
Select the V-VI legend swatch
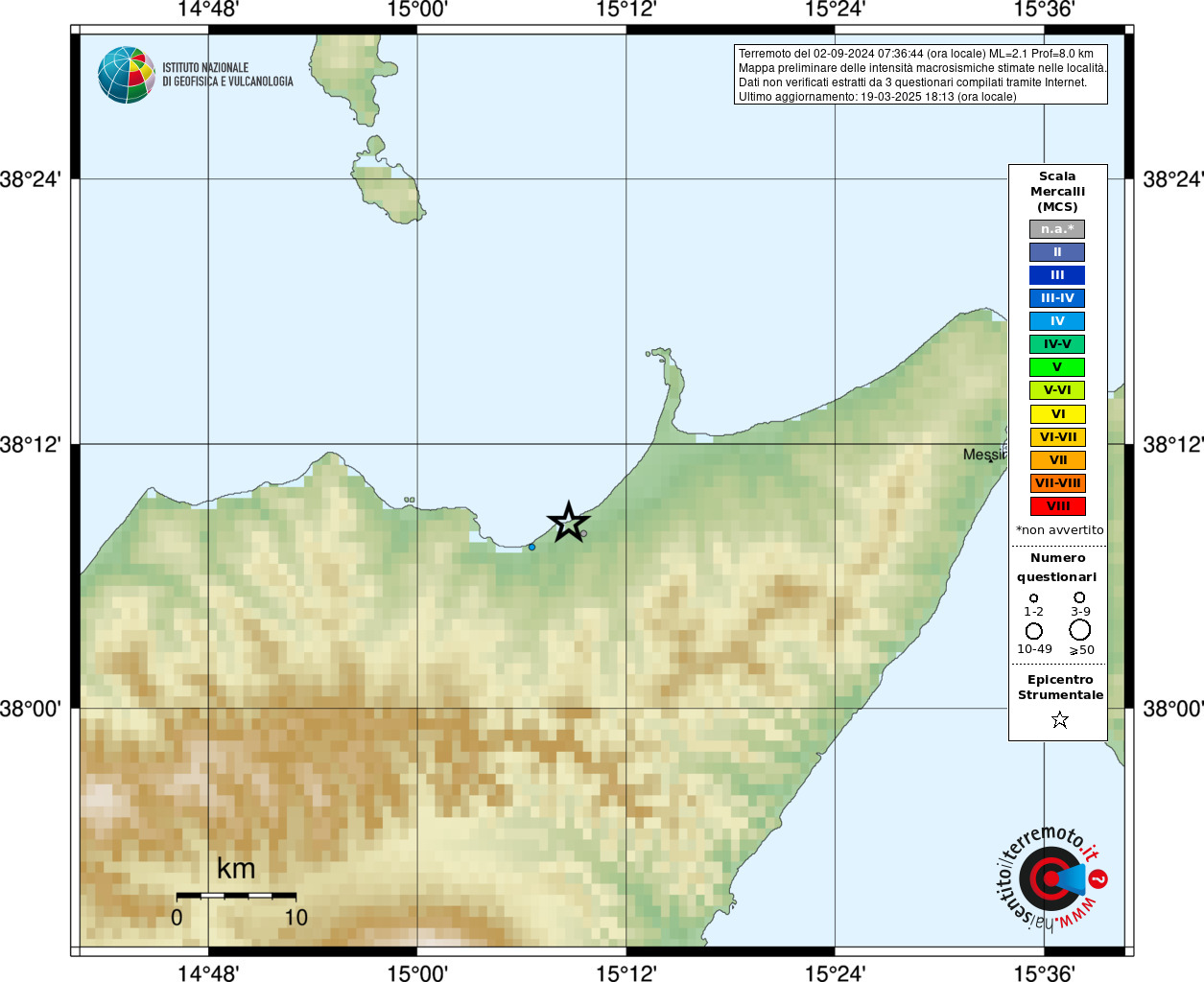coord(1057,390)
